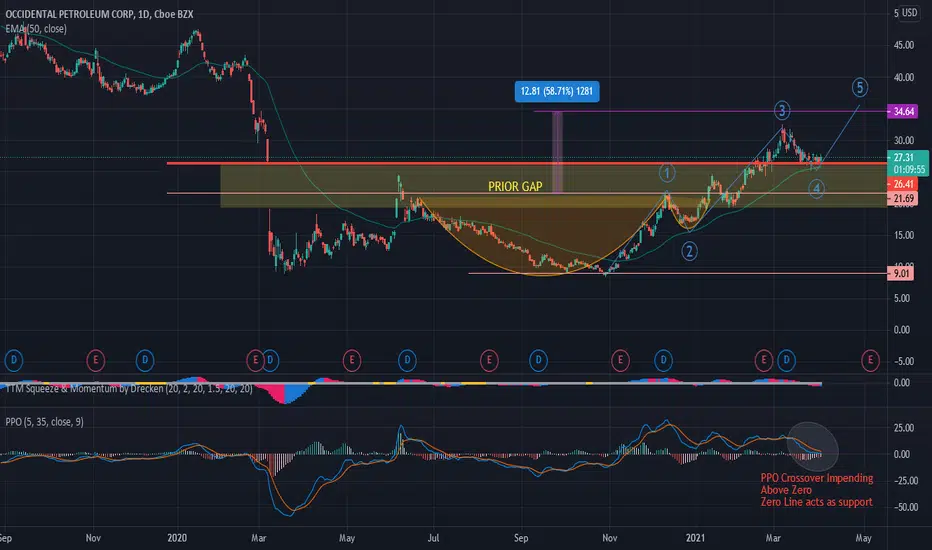Image resolution: width=932 pixels, height=550 pixels.
Task: Click the earnings marker near Nov 2020
Action: 621,360
